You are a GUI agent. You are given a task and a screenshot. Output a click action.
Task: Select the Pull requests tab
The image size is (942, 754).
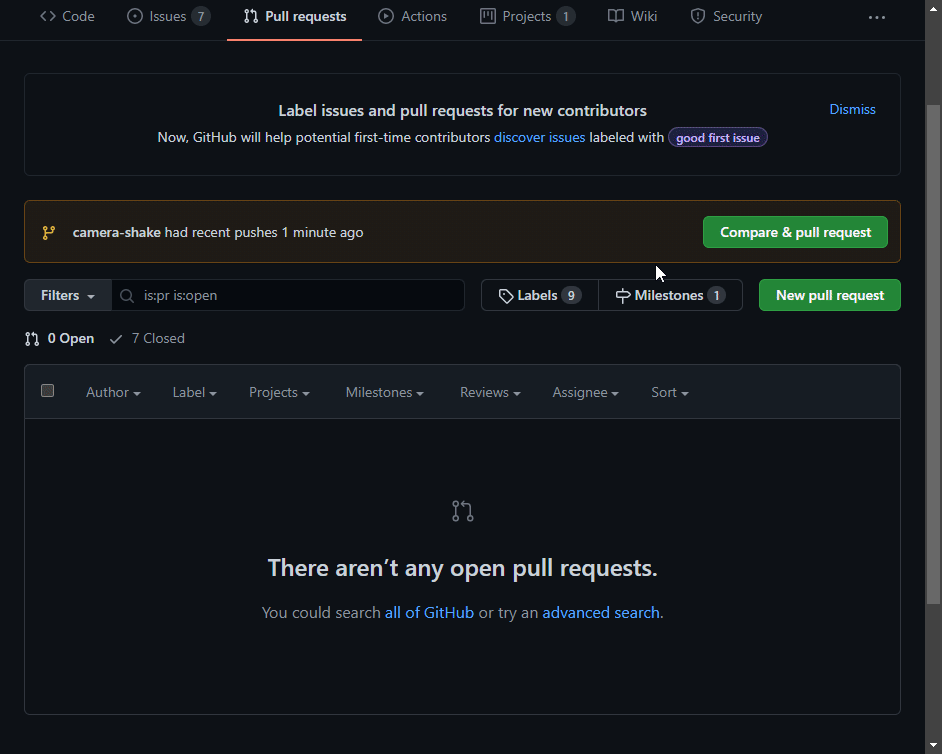click(x=294, y=16)
